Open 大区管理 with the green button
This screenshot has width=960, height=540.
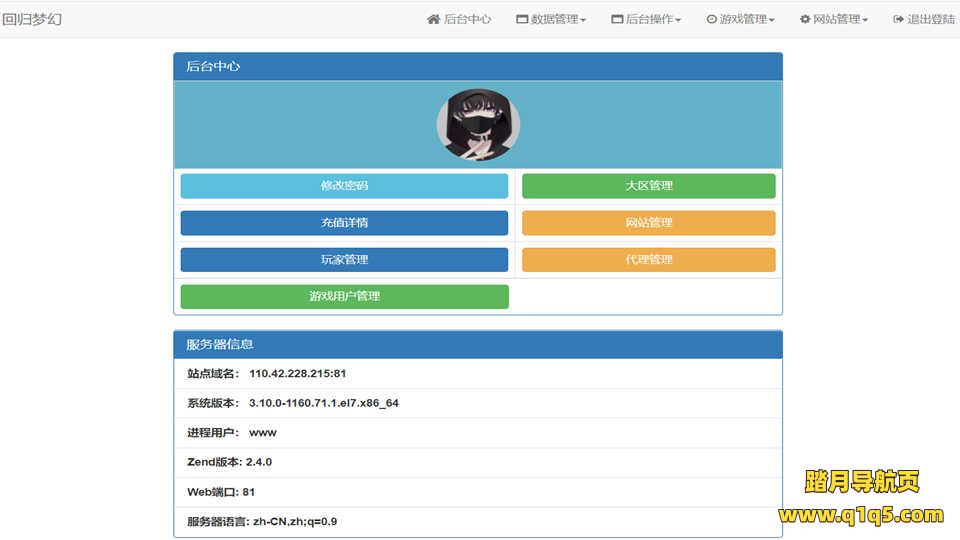[648, 186]
